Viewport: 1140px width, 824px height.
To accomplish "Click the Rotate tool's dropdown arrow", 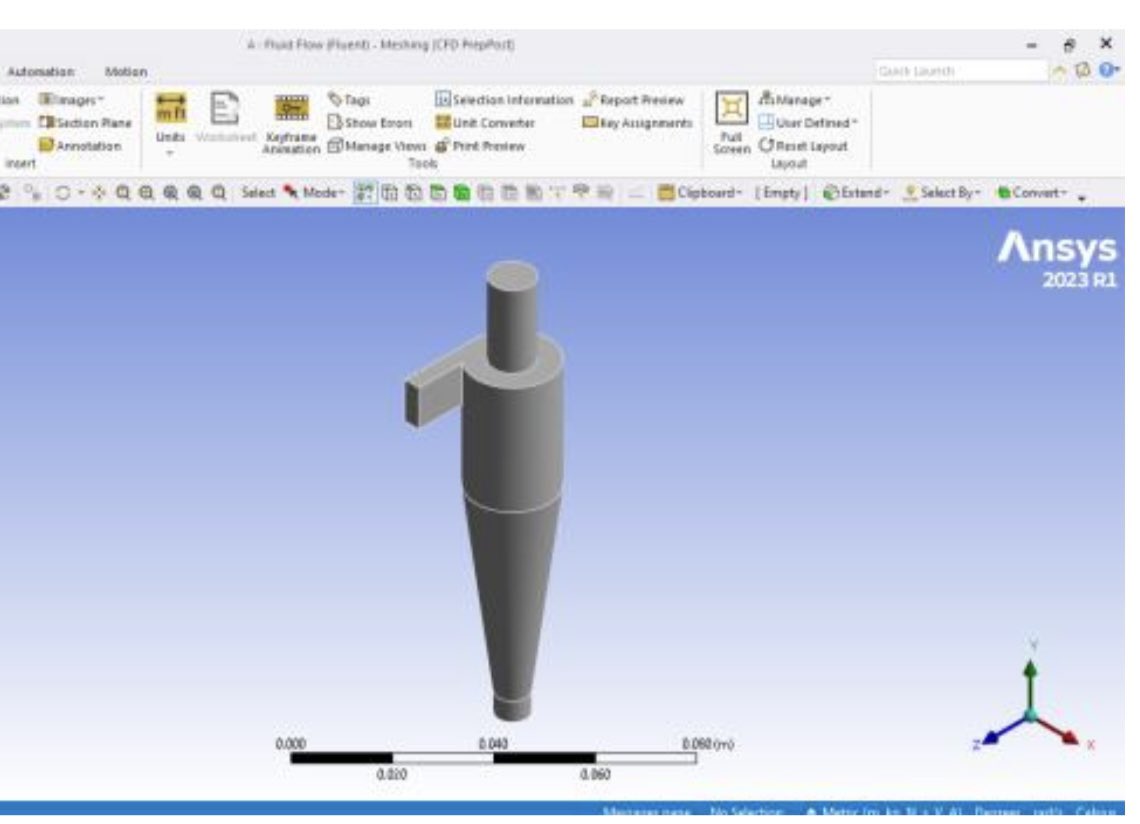I will (x=81, y=193).
